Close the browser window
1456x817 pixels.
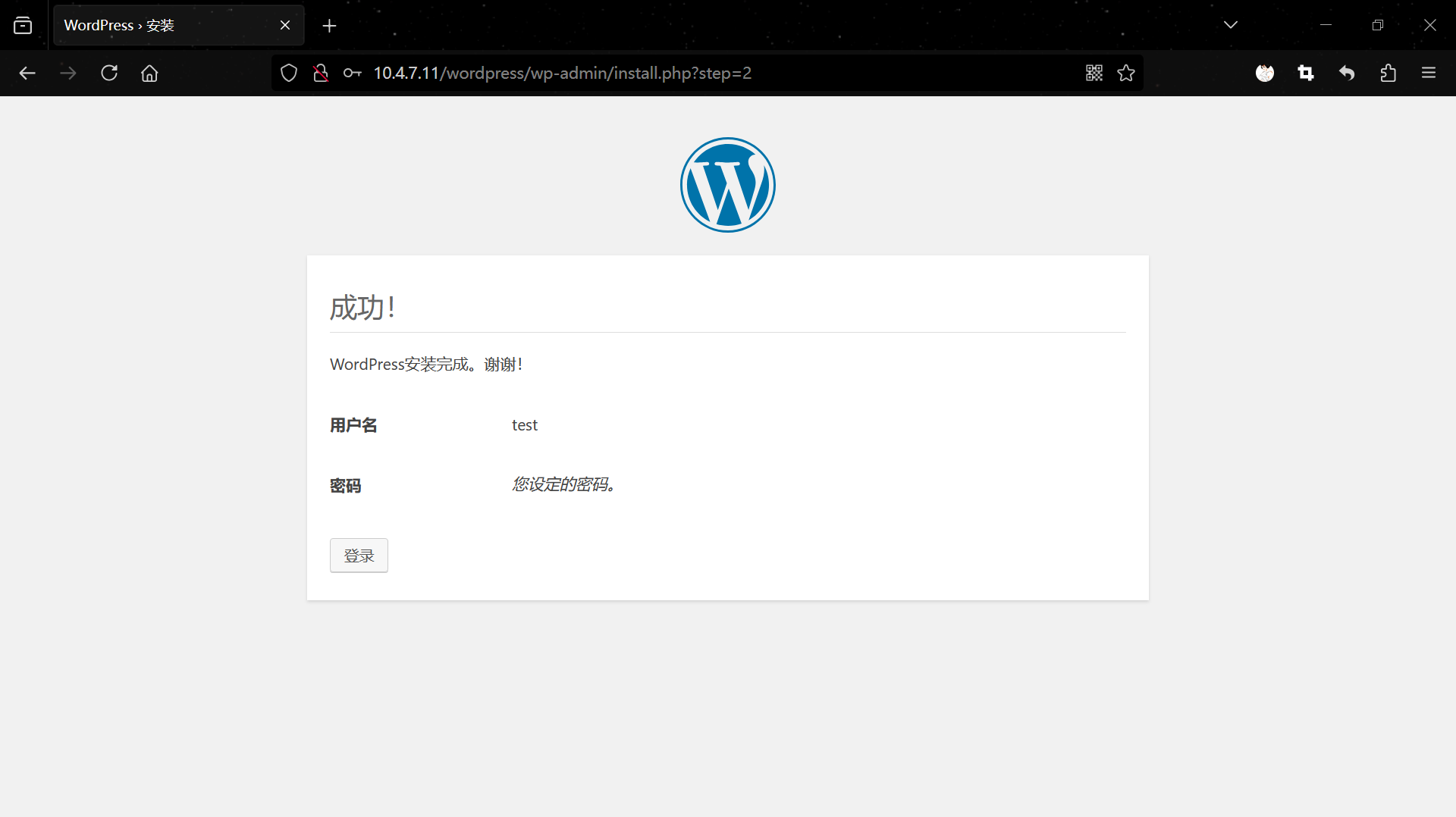[1430, 25]
